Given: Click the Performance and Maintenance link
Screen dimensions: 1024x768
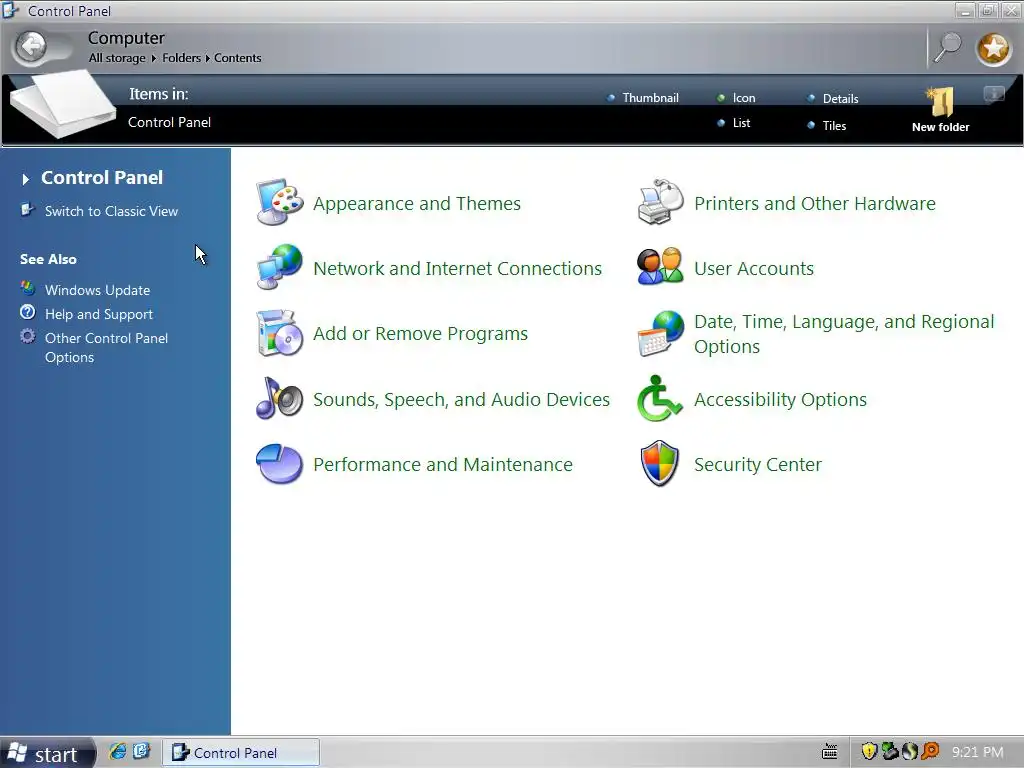Looking at the screenshot, I should [443, 464].
